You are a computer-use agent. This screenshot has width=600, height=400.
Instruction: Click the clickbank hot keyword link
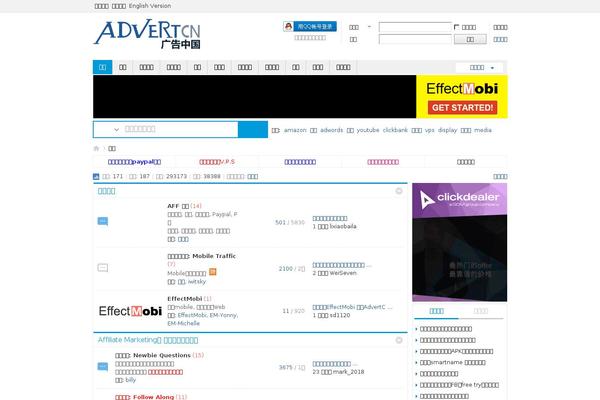[395, 130]
